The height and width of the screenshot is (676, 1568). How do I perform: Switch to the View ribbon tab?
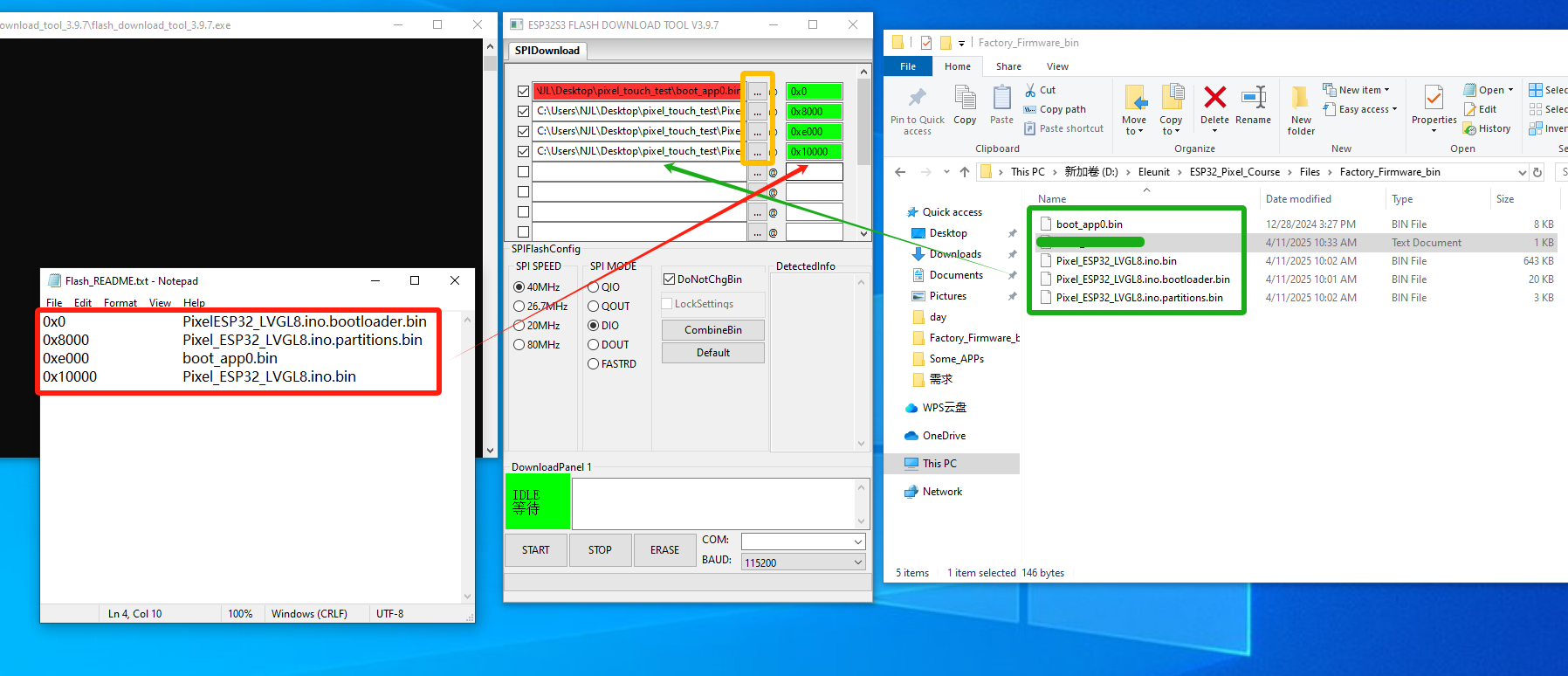click(1057, 66)
